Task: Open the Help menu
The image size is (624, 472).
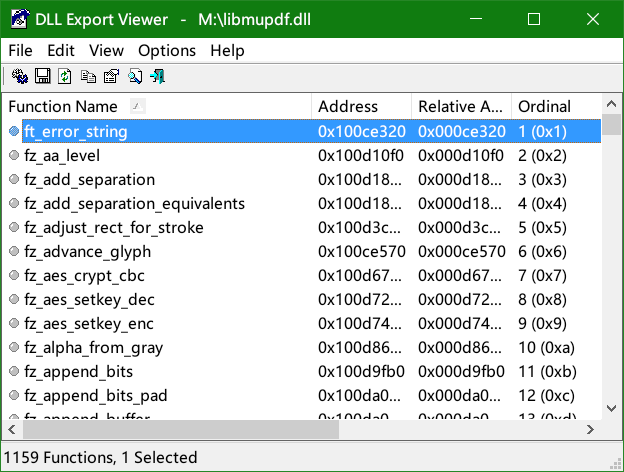Action: point(227,51)
